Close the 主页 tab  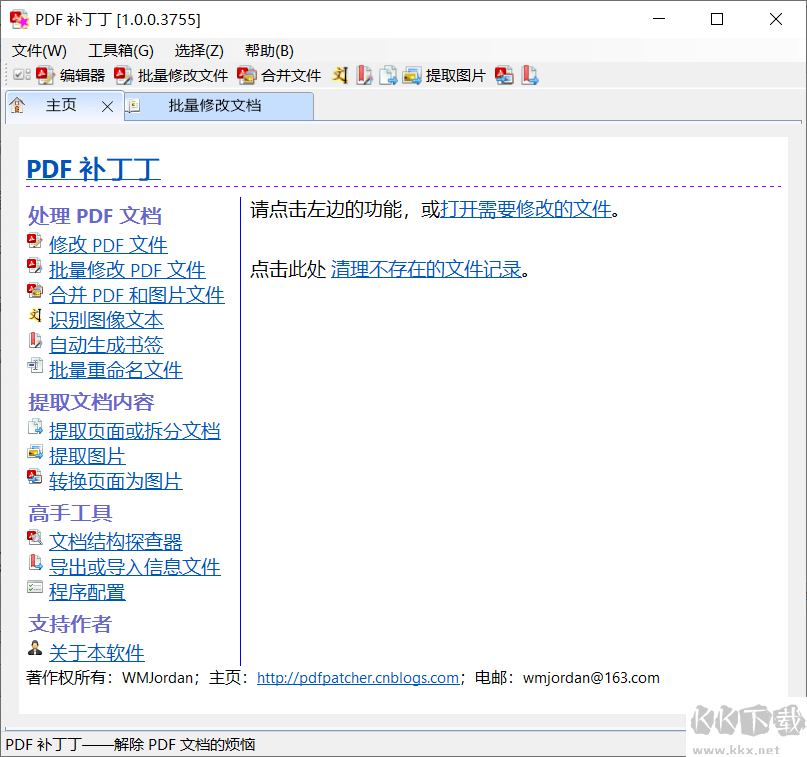108,105
